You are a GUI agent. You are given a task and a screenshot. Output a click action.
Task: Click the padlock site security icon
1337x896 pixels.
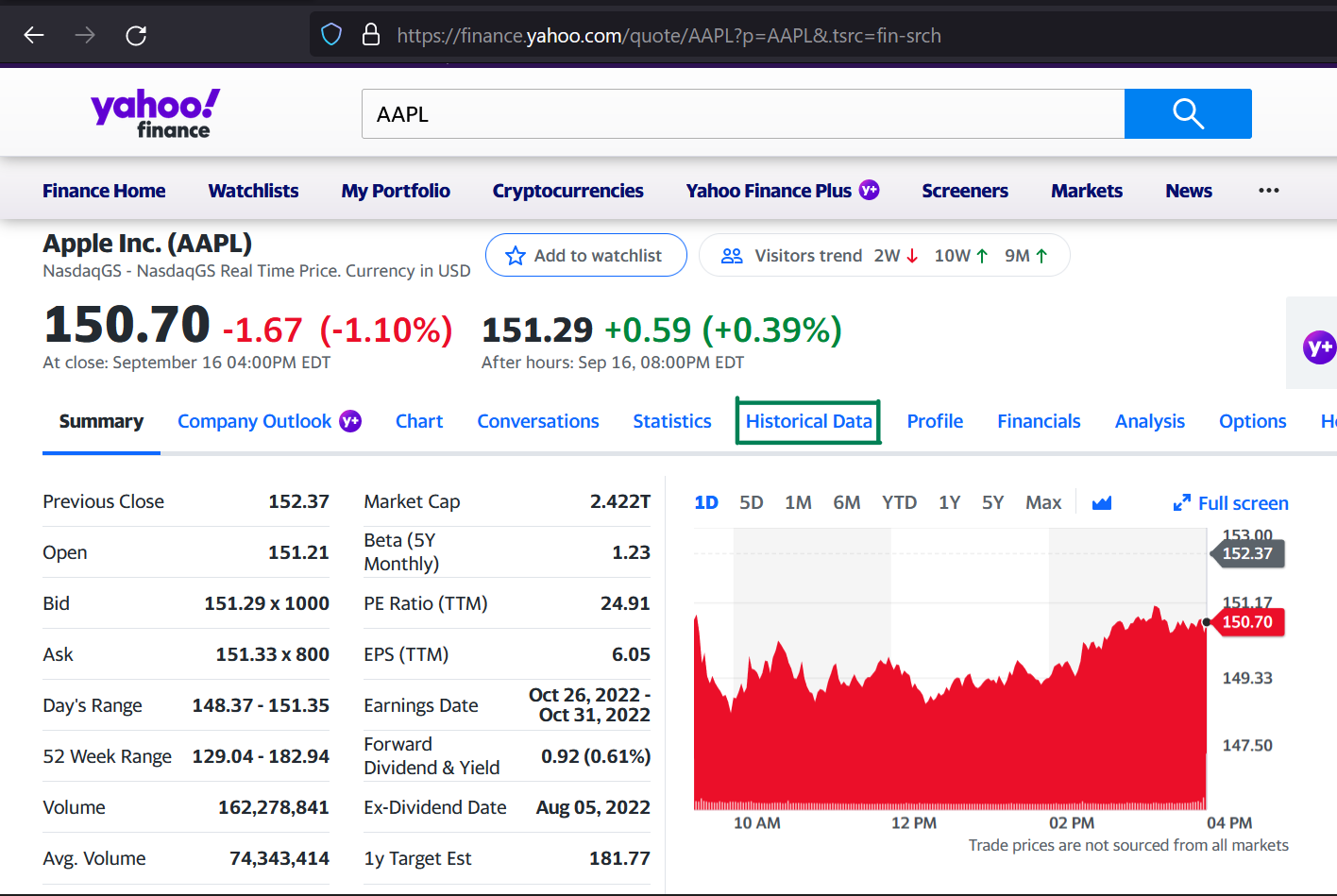click(x=371, y=35)
